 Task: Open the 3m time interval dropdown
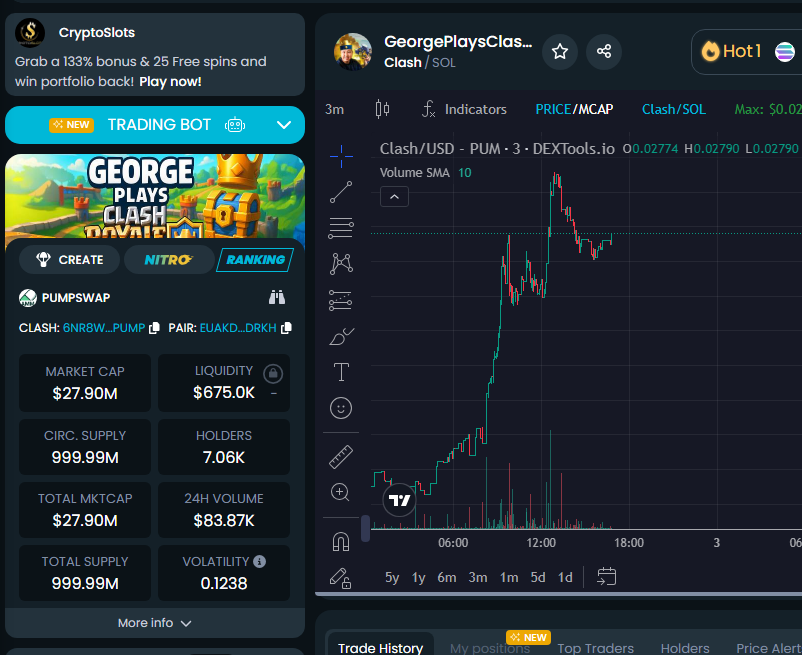335,109
